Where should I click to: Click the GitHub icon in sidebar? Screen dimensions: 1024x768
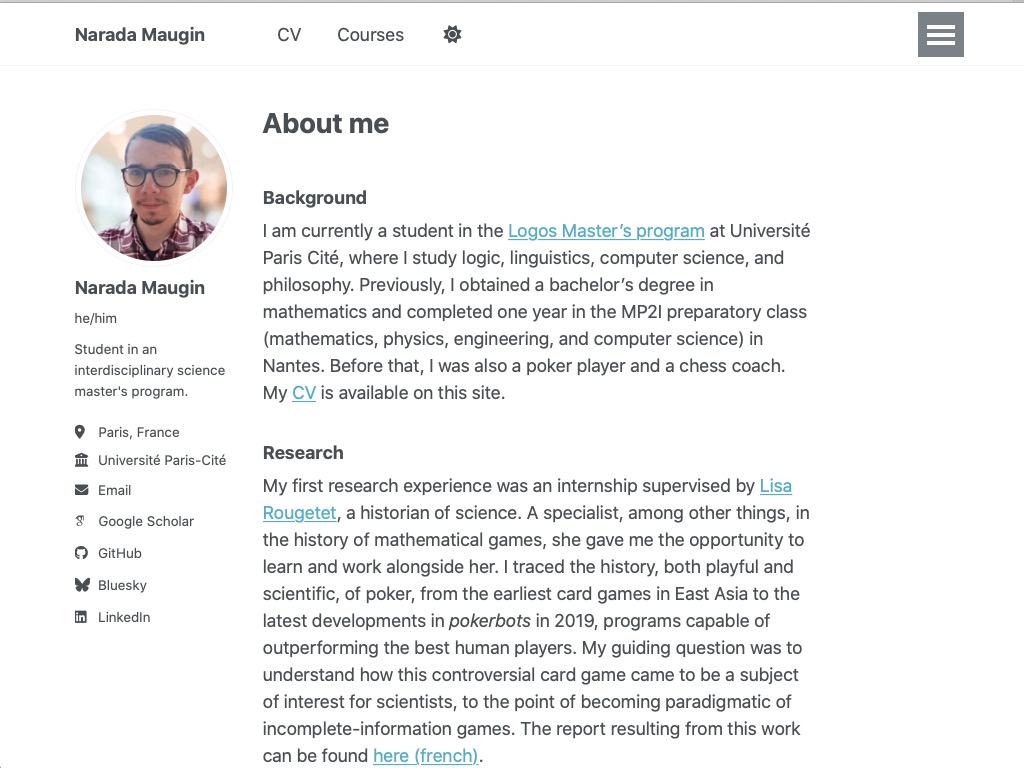click(x=81, y=553)
